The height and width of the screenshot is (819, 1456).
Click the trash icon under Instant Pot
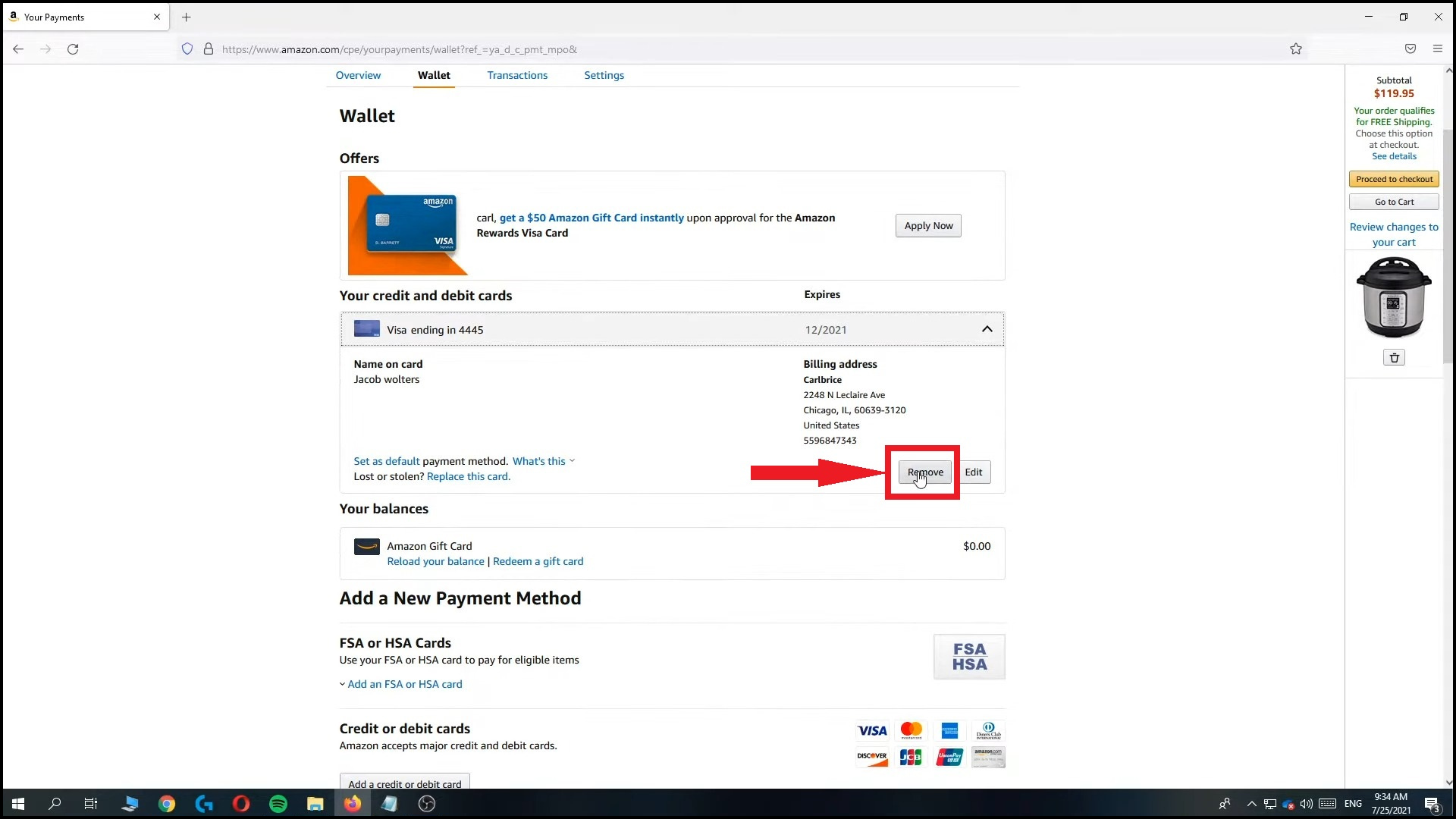[1394, 358]
